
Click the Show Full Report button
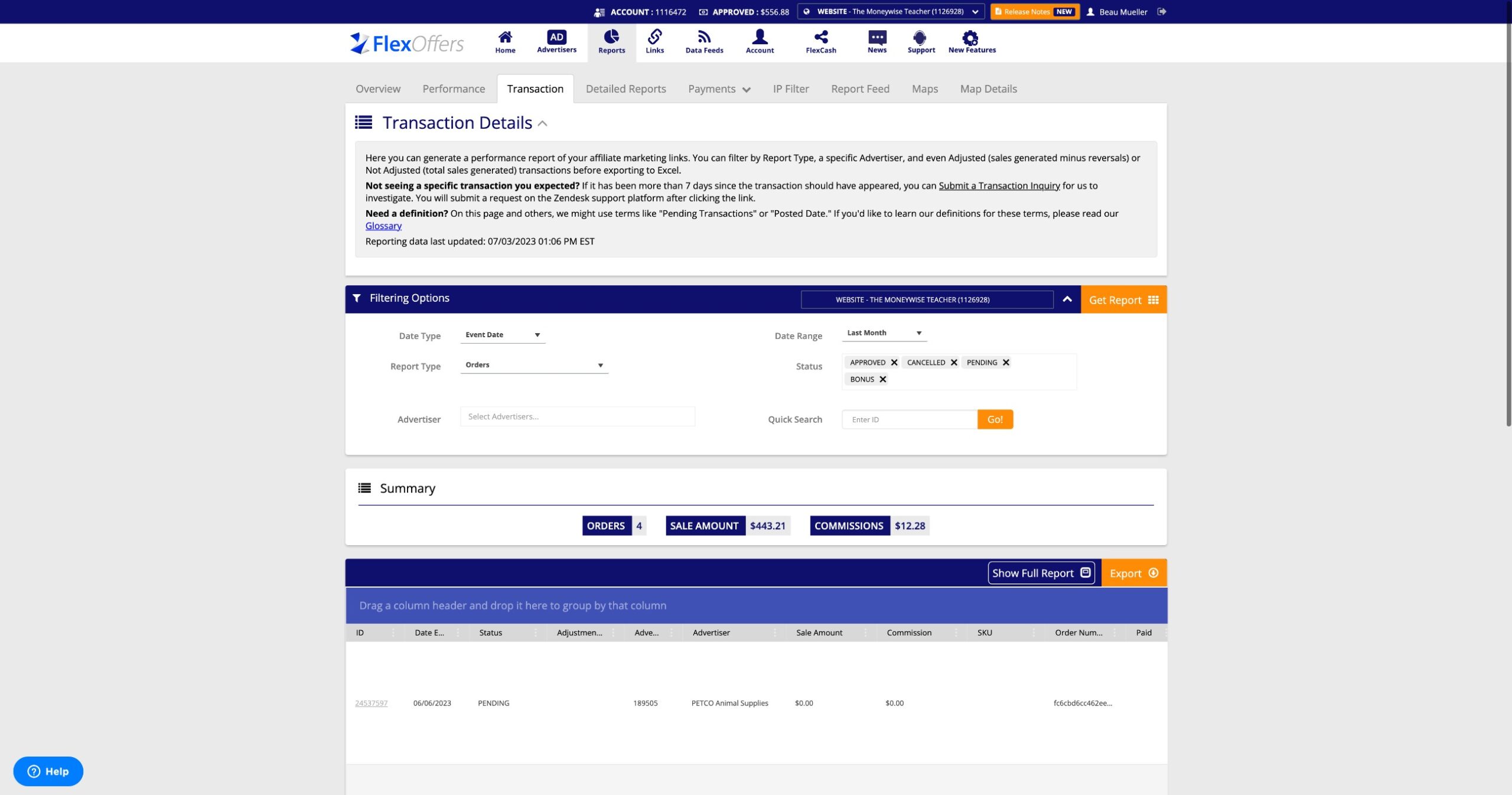[x=1041, y=573]
